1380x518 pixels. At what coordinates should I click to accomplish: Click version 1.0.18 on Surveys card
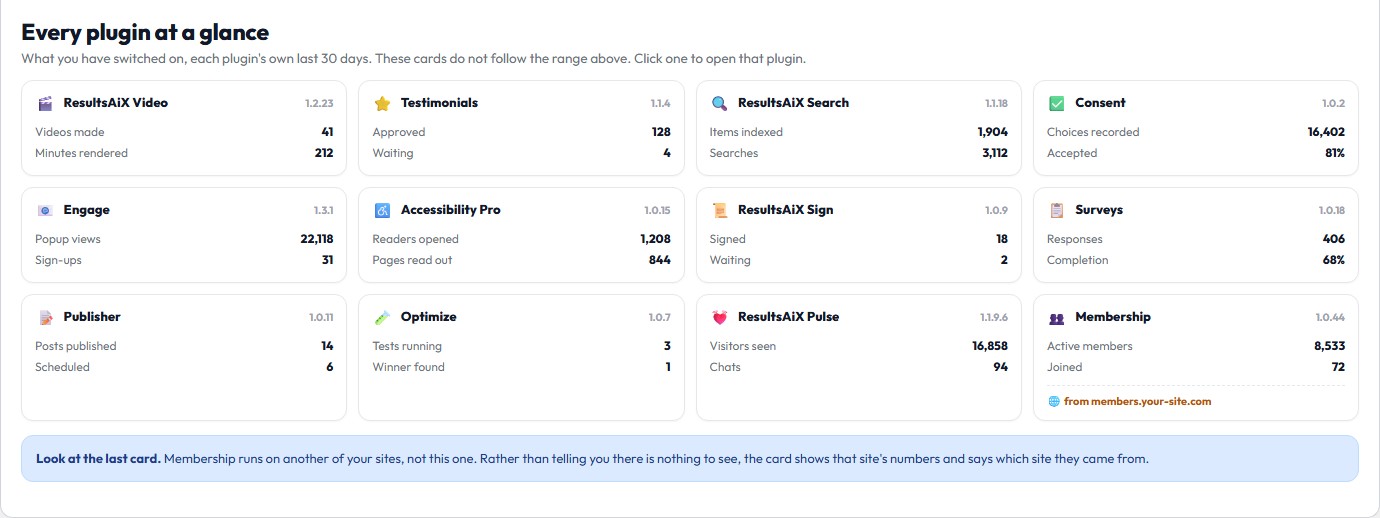pyautogui.click(x=1331, y=210)
